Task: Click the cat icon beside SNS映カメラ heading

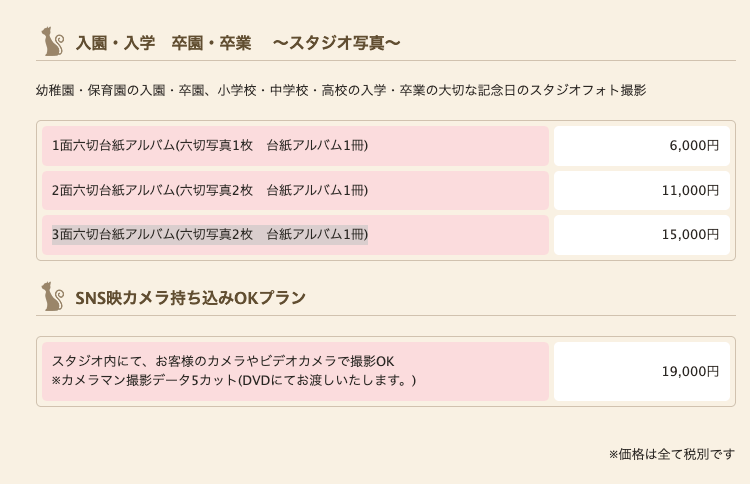Action: click(x=53, y=297)
